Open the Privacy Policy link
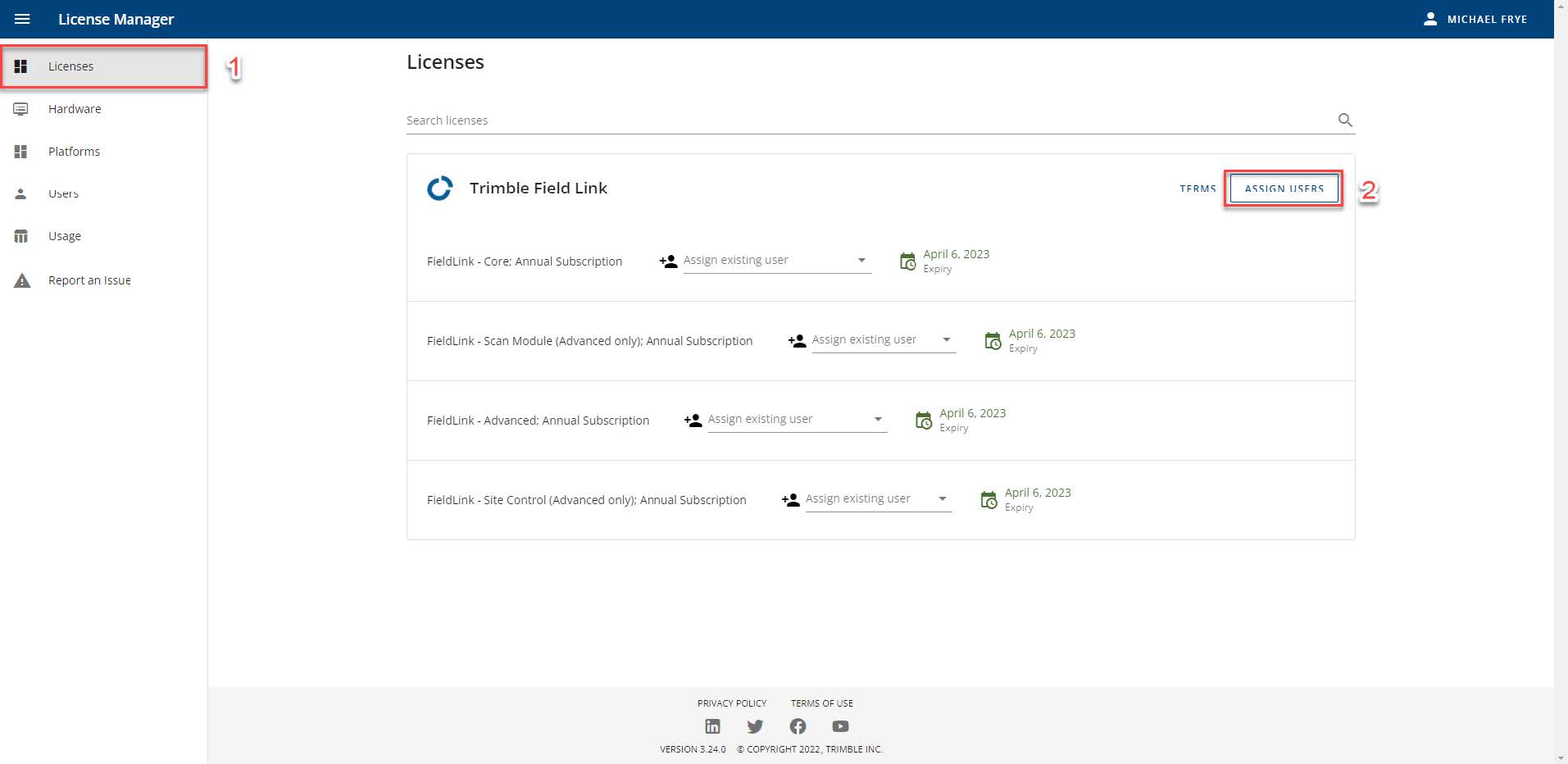1568x764 pixels. point(731,703)
